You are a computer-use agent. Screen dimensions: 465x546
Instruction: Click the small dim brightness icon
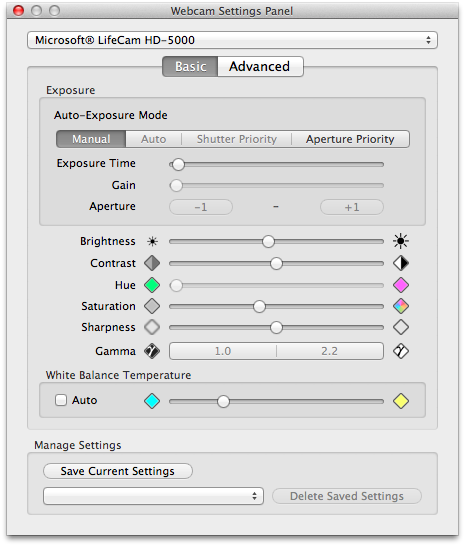(153, 241)
